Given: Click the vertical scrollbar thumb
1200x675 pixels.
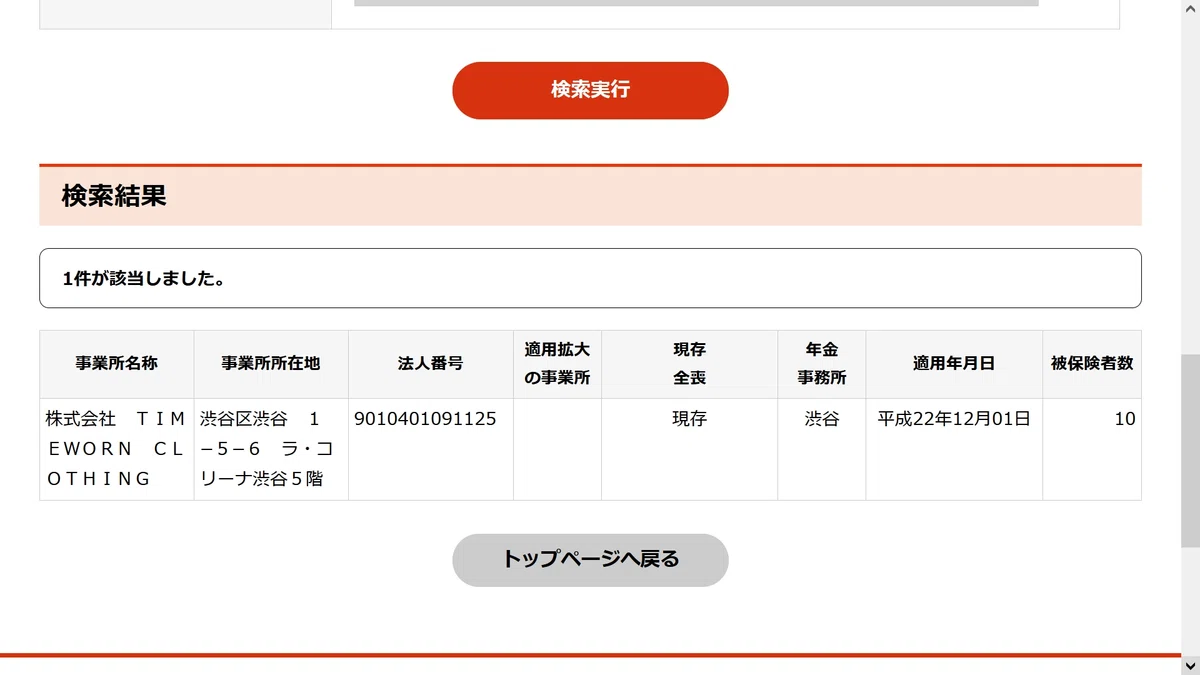Looking at the screenshot, I should click(1190, 450).
